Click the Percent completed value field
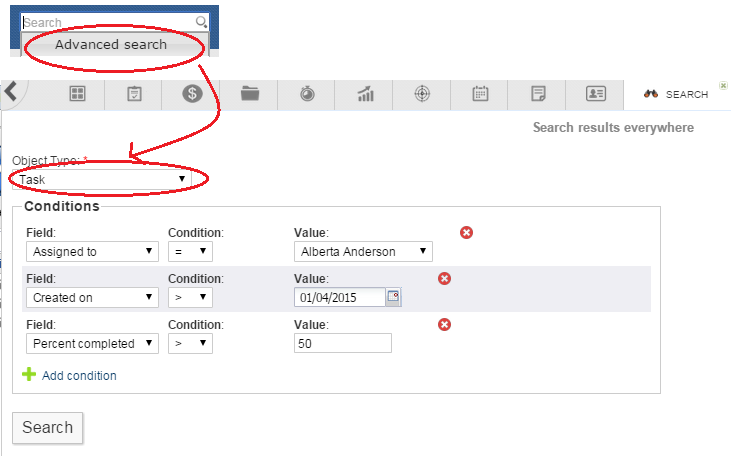 coord(343,343)
